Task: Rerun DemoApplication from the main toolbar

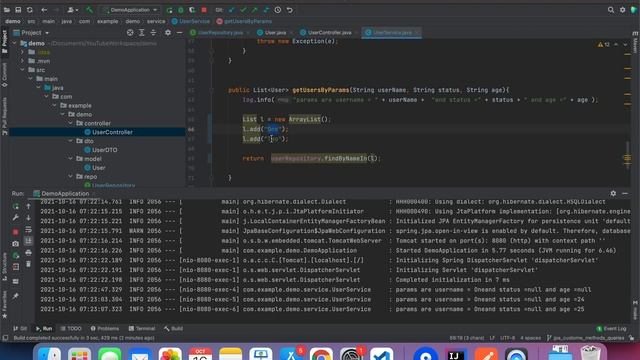Action: (x=169, y=10)
